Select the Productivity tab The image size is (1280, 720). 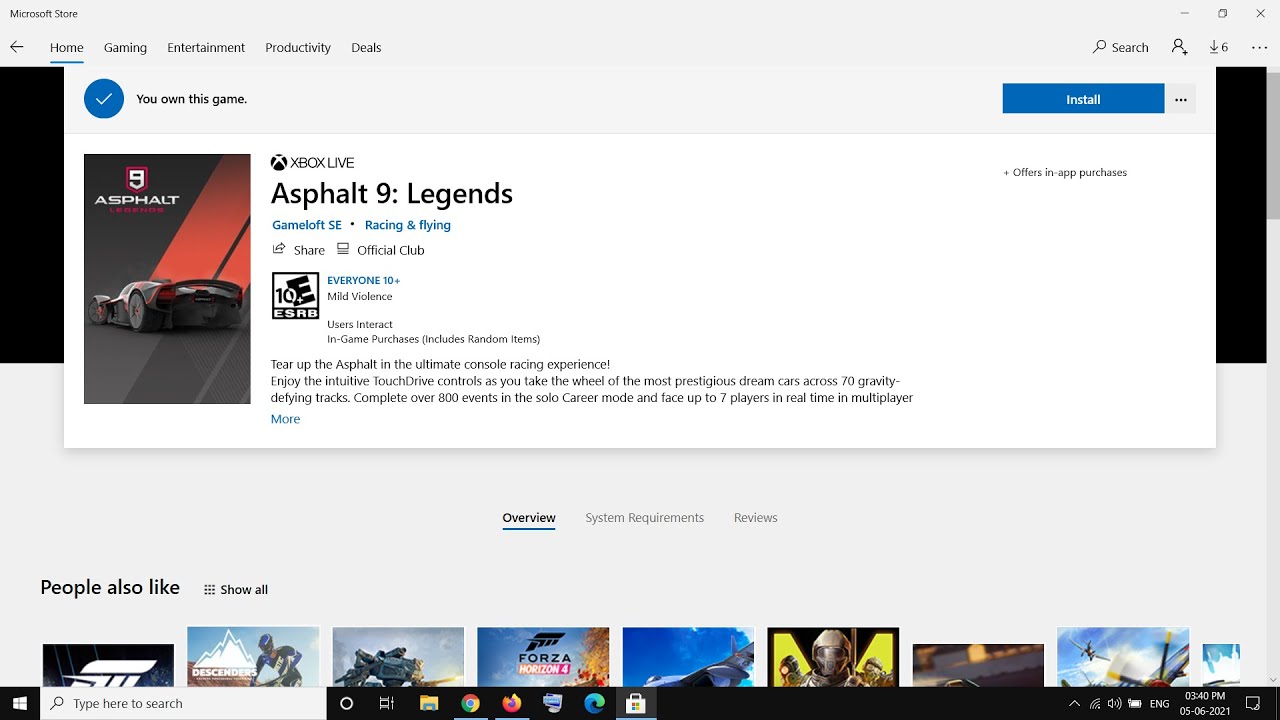(x=298, y=47)
